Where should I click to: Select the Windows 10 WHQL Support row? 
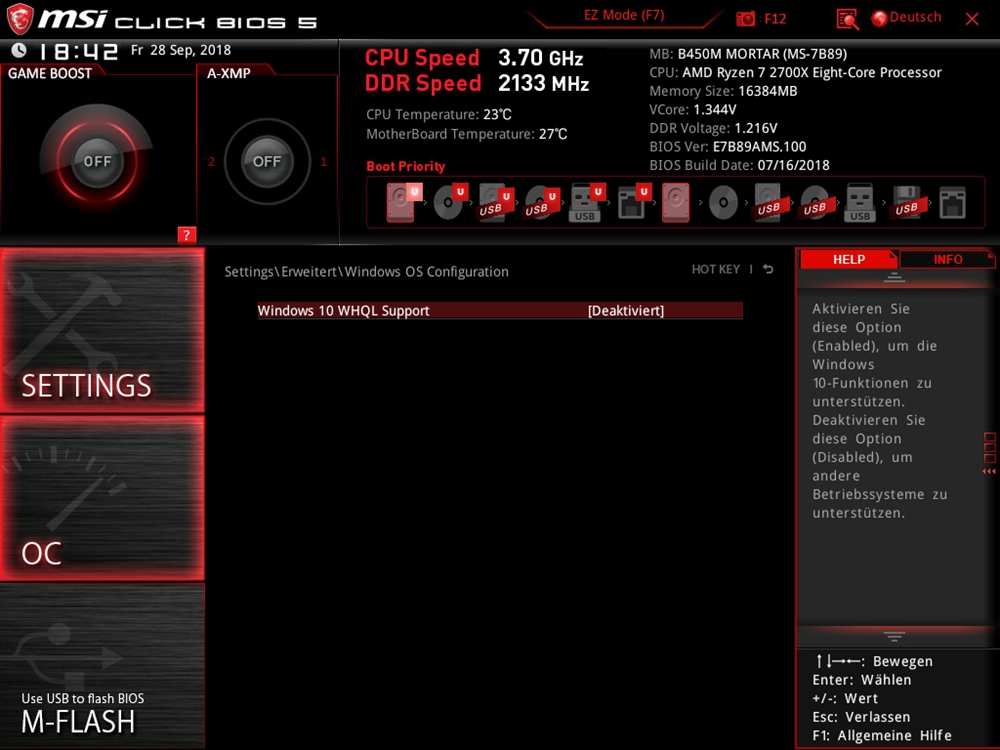pos(500,311)
